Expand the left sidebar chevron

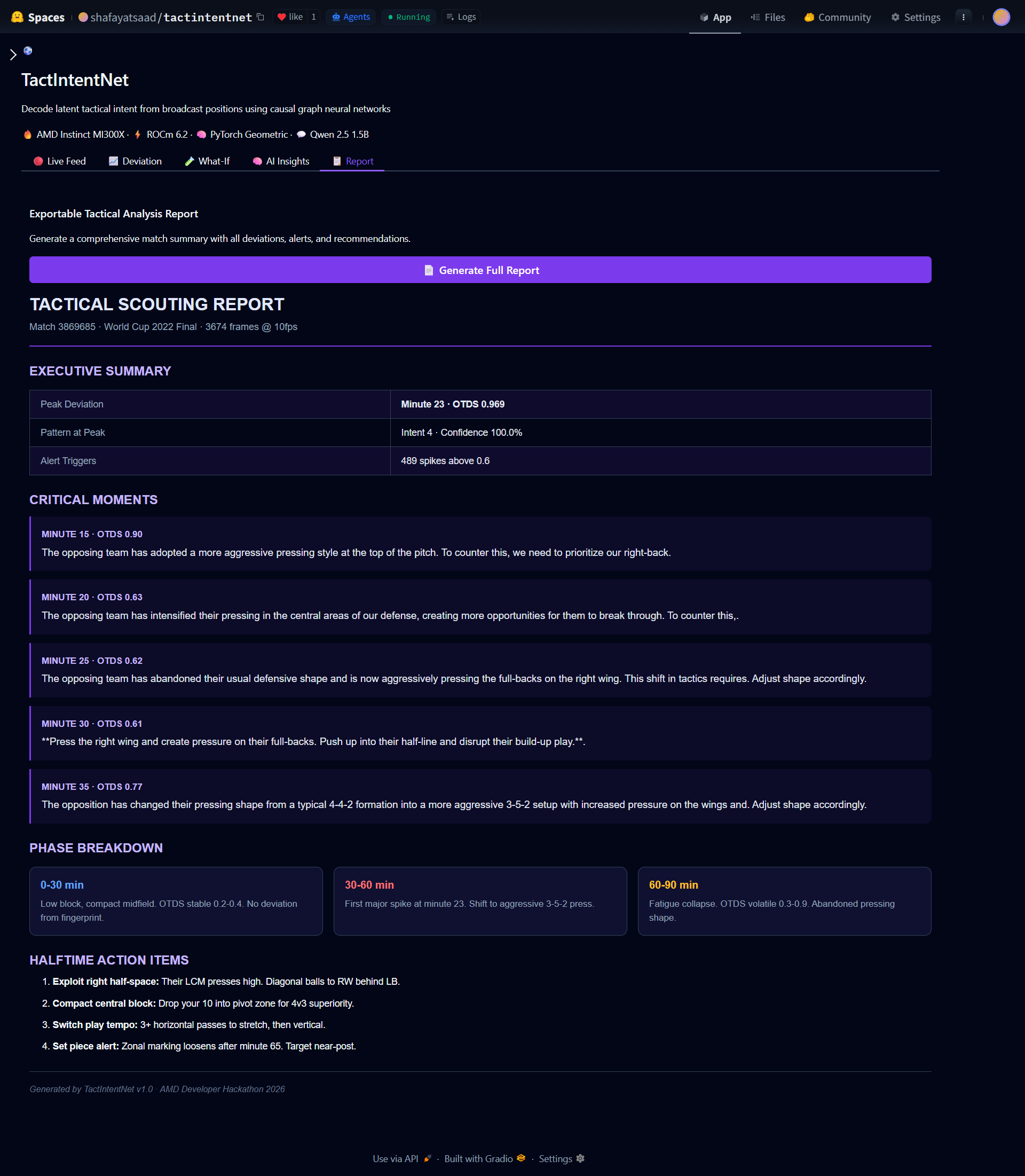(x=13, y=55)
